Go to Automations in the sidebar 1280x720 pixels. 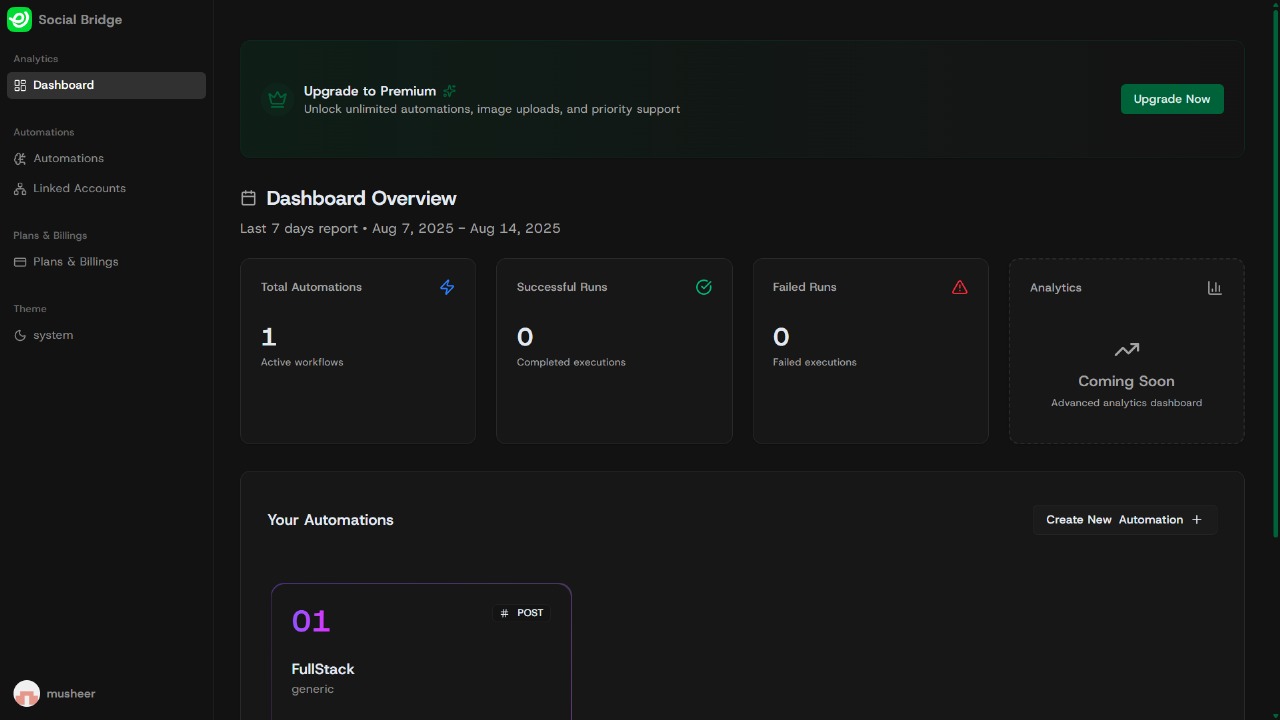[68, 158]
